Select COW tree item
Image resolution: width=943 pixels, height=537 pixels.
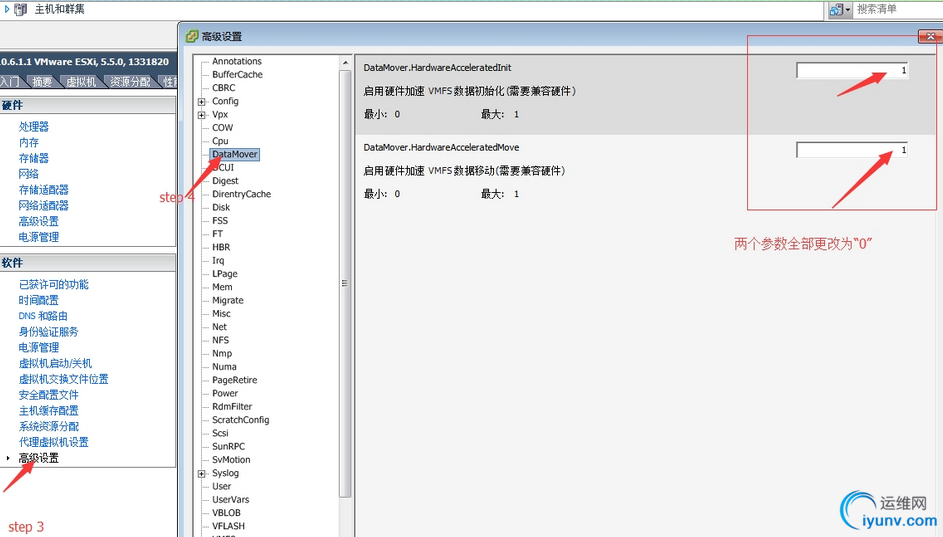(x=222, y=127)
